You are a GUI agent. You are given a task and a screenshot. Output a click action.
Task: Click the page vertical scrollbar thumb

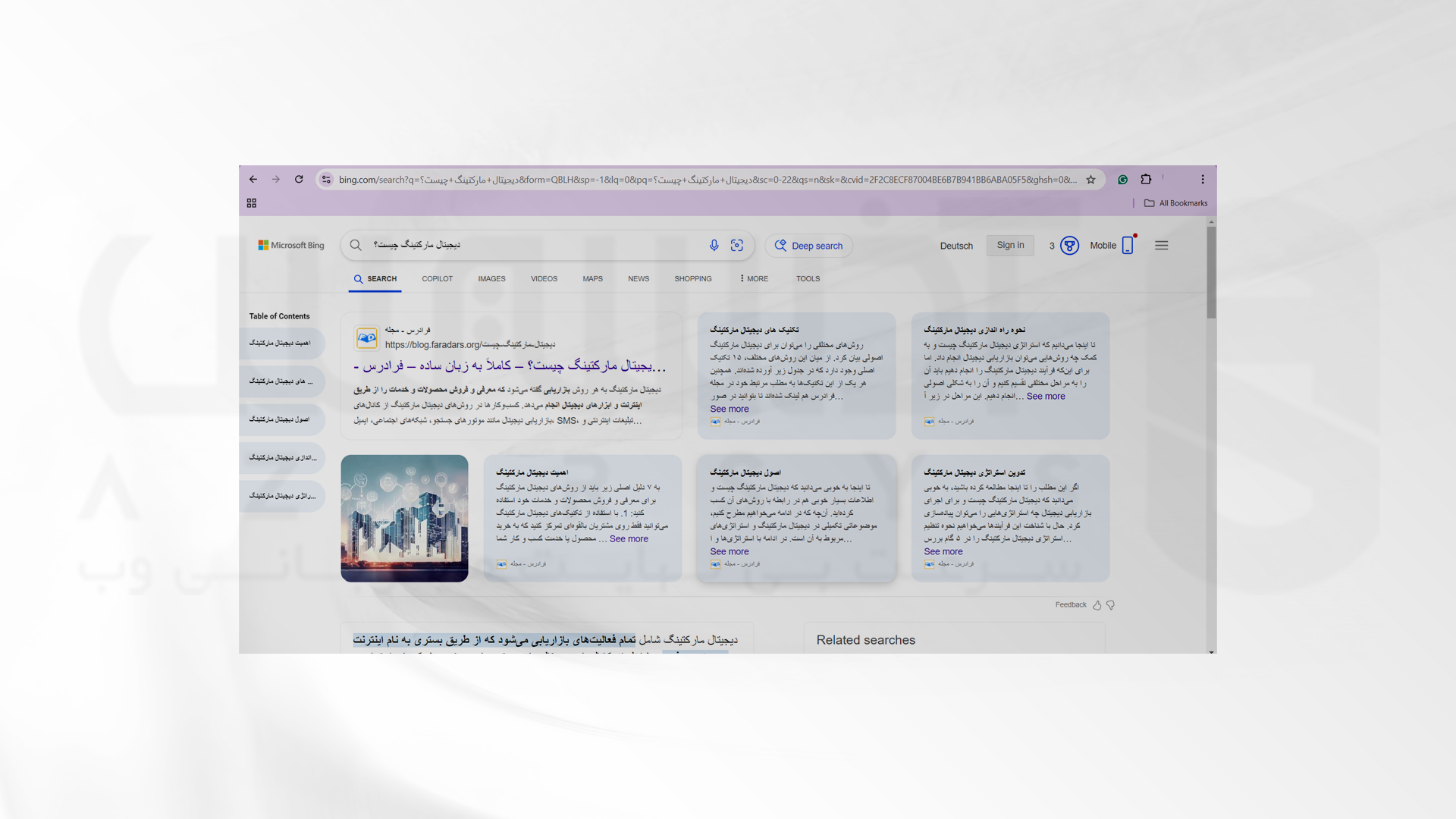click(x=1211, y=273)
